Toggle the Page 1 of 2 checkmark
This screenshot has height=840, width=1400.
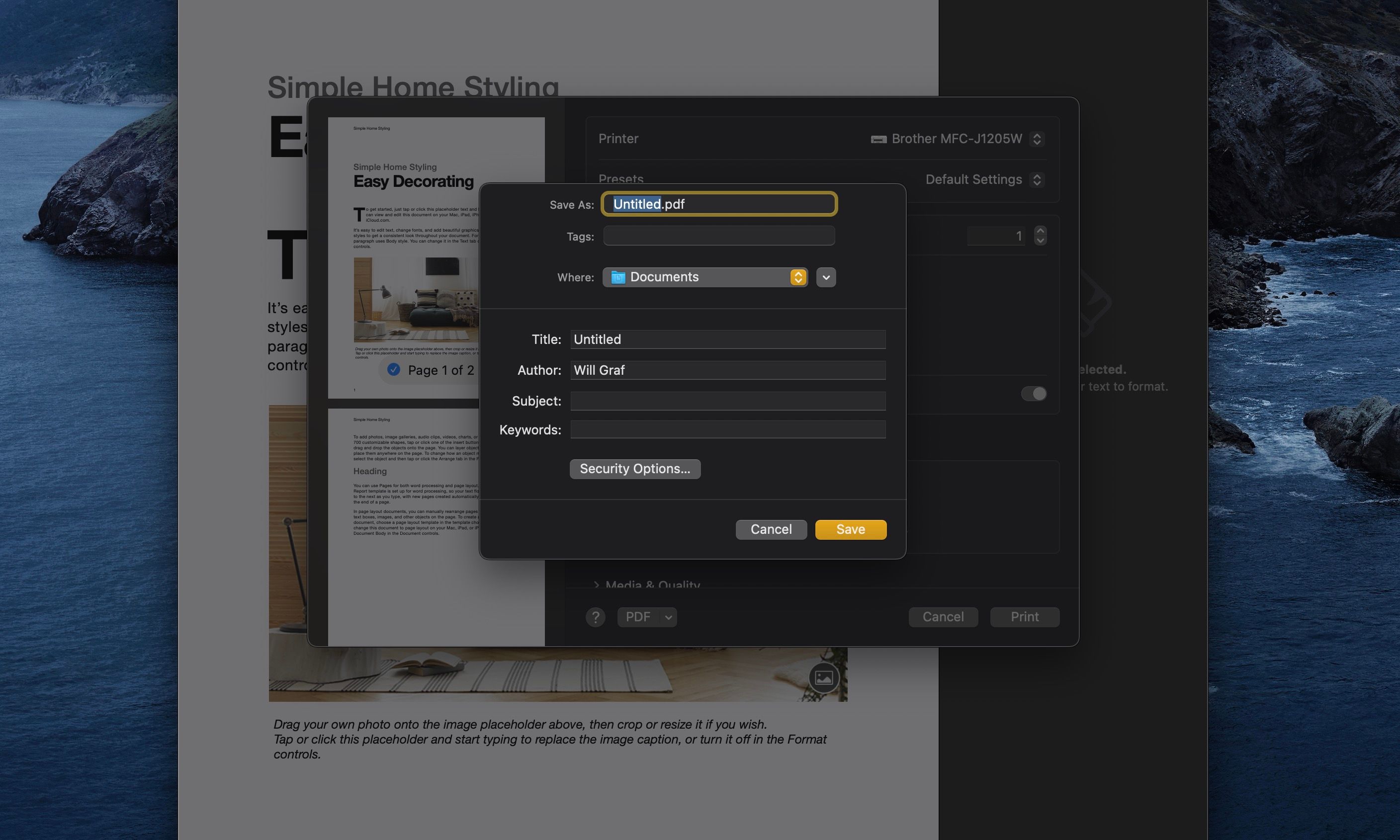tap(393, 370)
